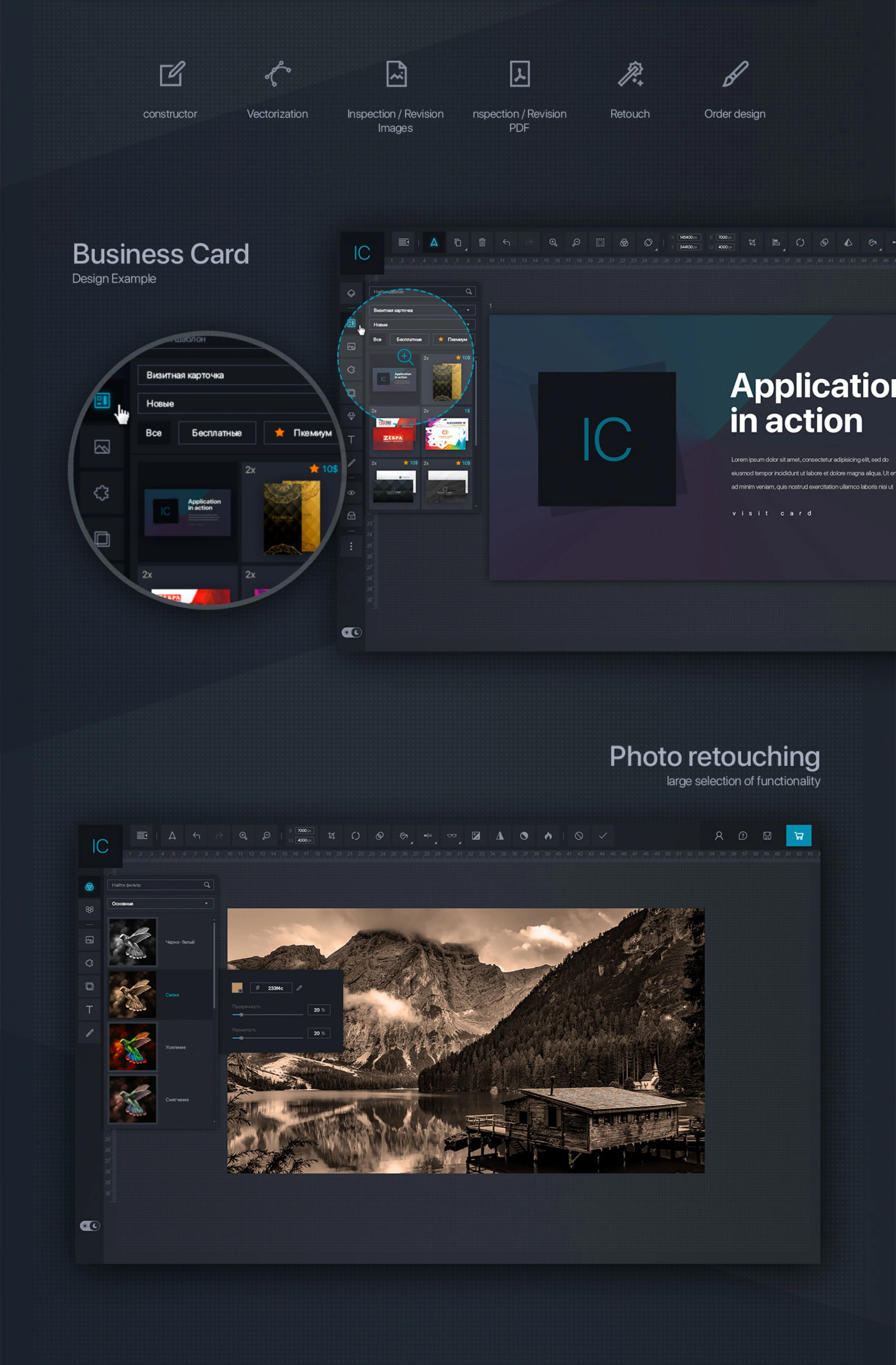Open the Order design brush icon

[735, 74]
